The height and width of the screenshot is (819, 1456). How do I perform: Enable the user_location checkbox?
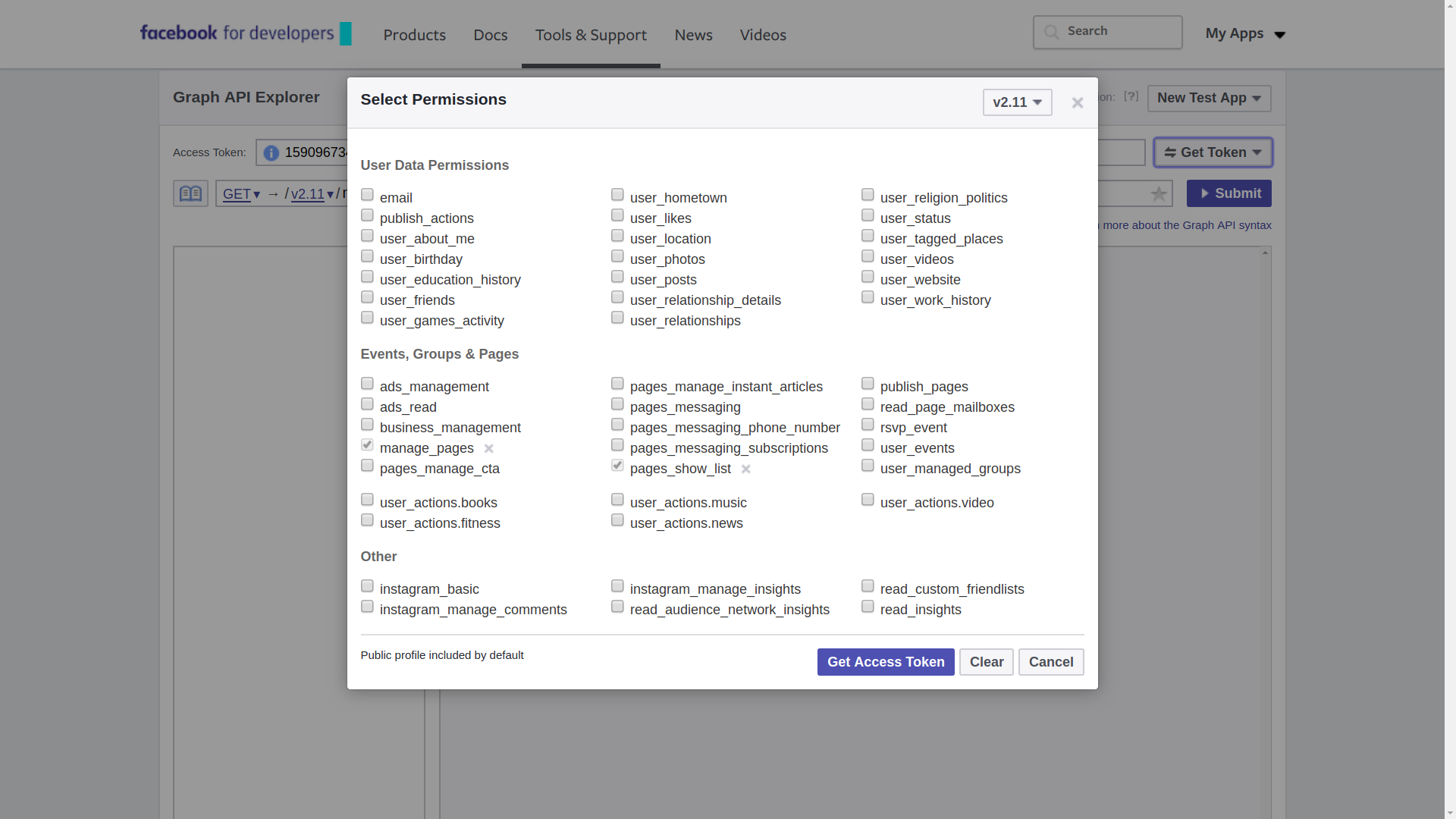[x=617, y=236]
